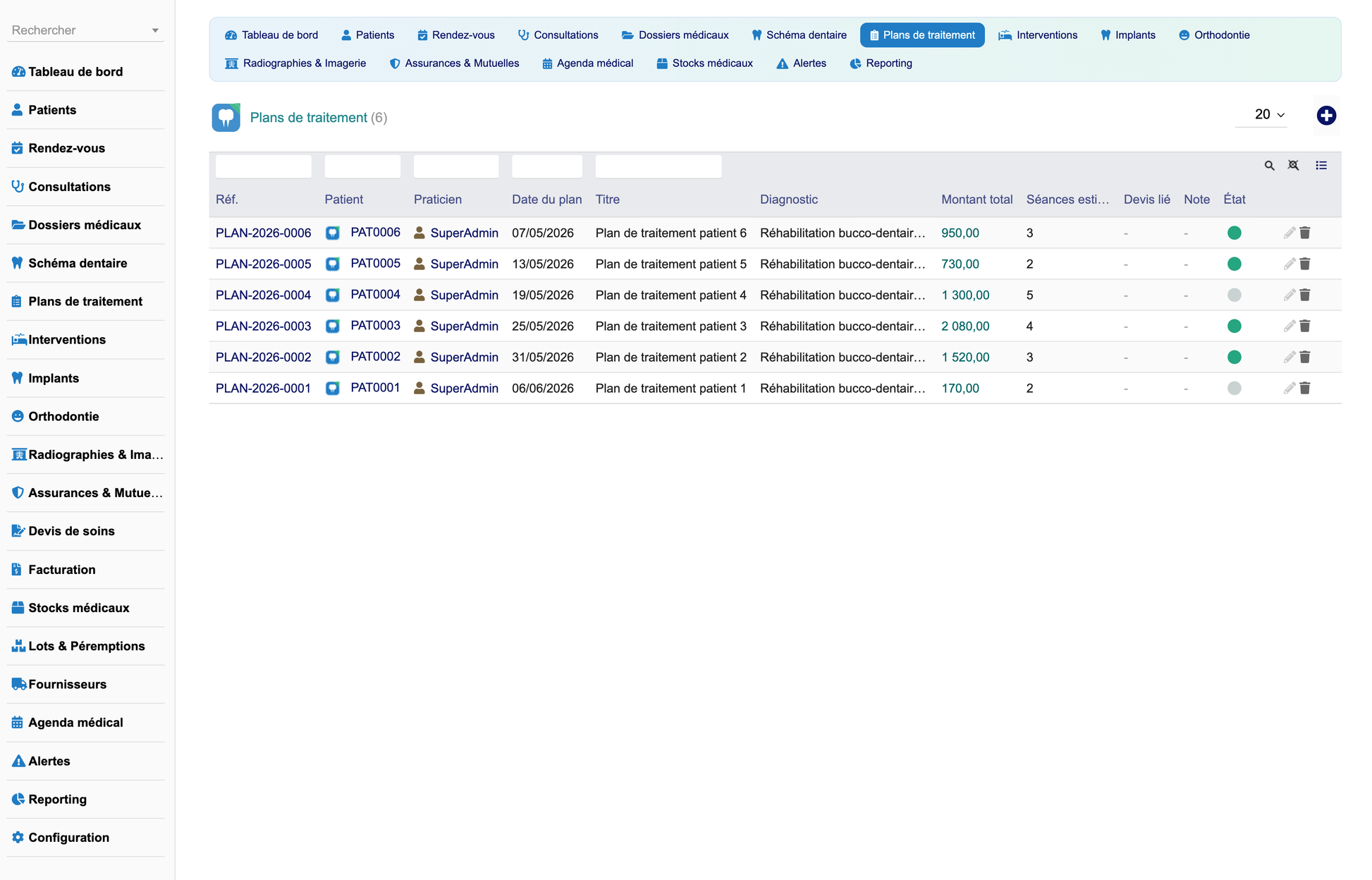The image size is (1372, 880).
Task: Delete PLAN-2026-0003 with its trash icon
Action: 1305,326
